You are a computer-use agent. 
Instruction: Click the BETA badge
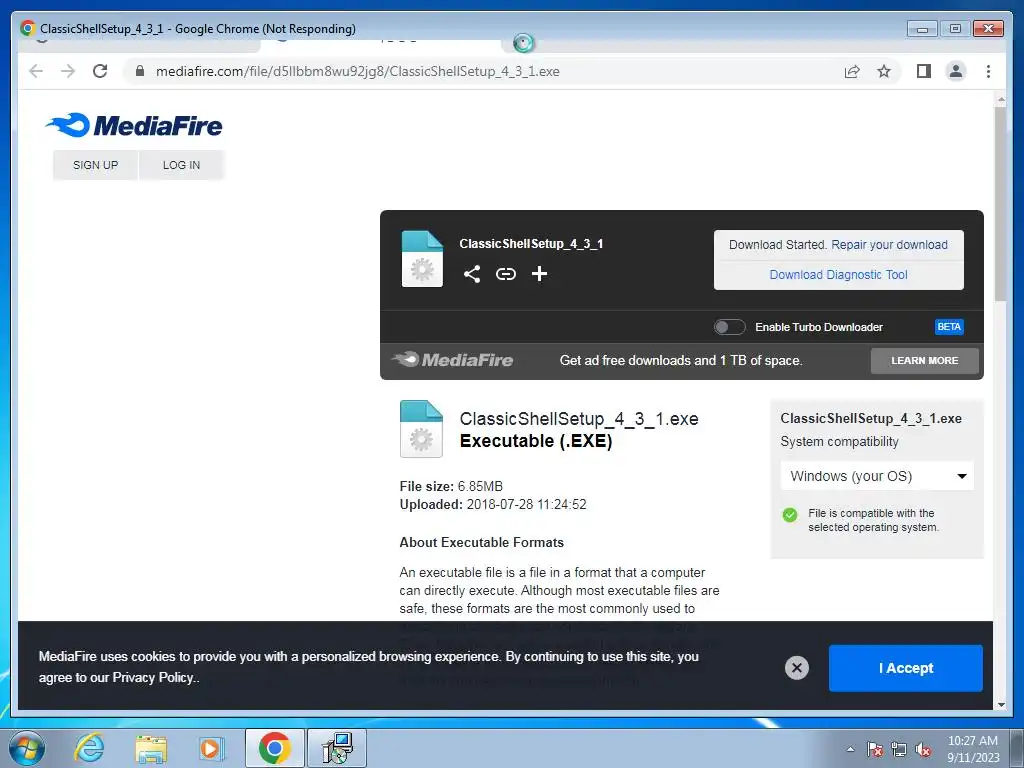coord(949,327)
